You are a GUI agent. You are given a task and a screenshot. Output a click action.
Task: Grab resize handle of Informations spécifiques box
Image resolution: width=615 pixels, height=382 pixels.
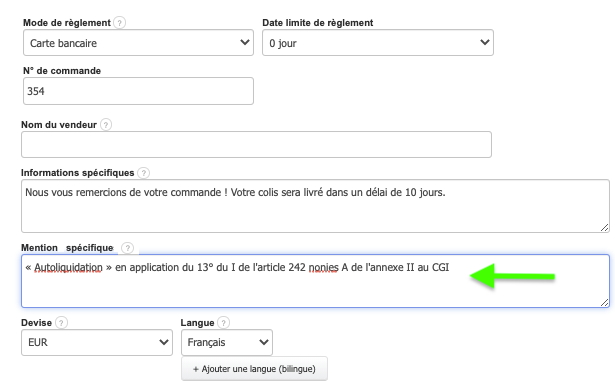(604, 227)
